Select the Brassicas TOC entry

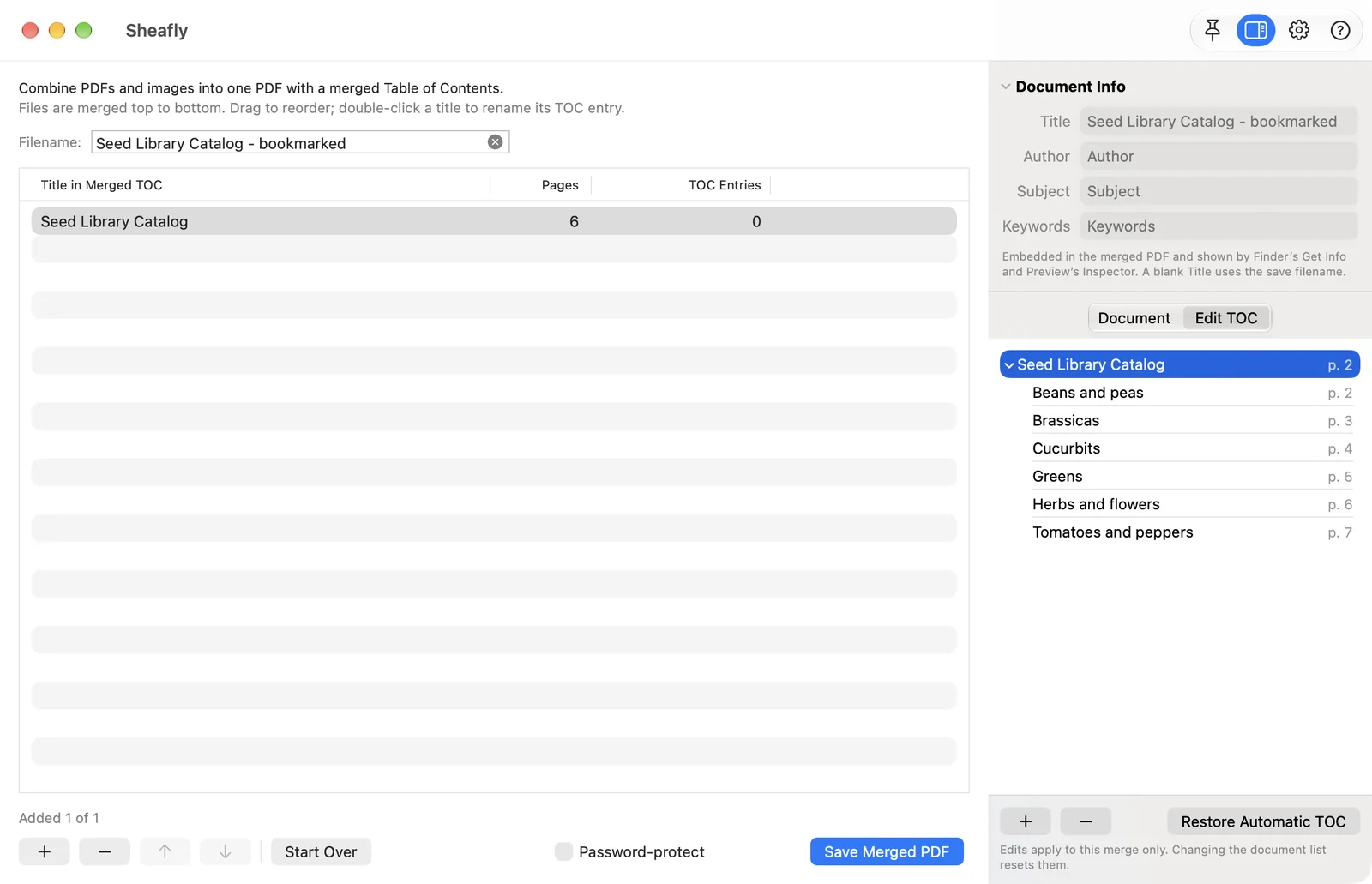[1180, 421]
